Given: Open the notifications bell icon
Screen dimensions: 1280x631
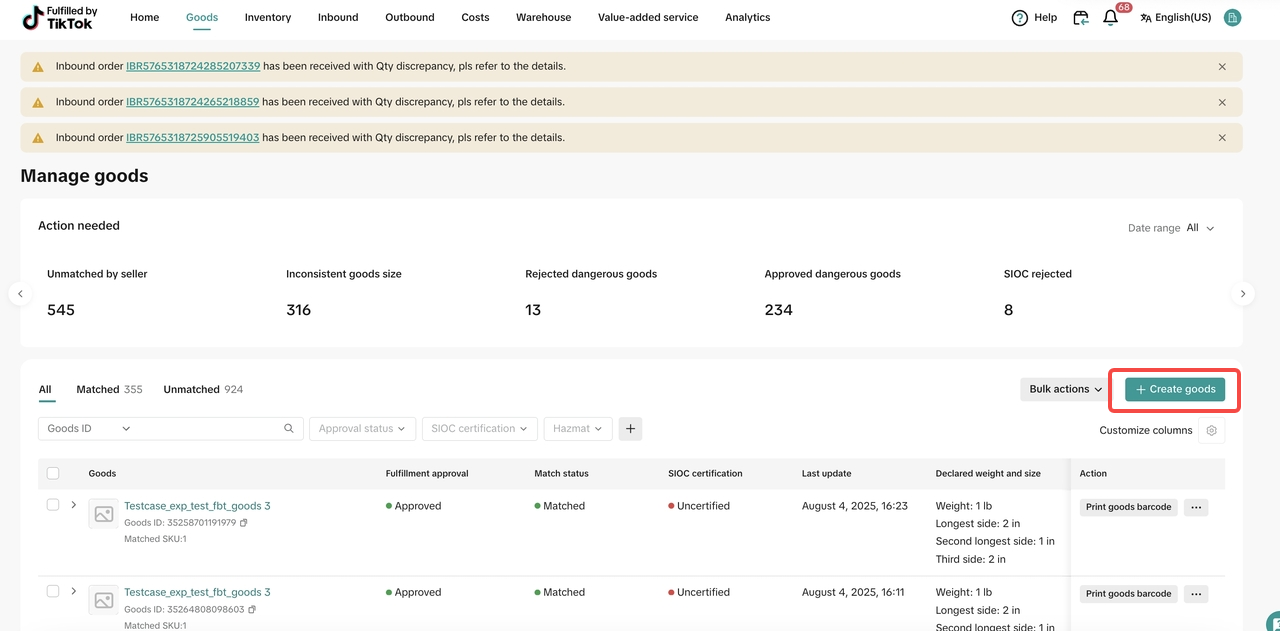Looking at the screenshot, I should tap(1110, 18).
